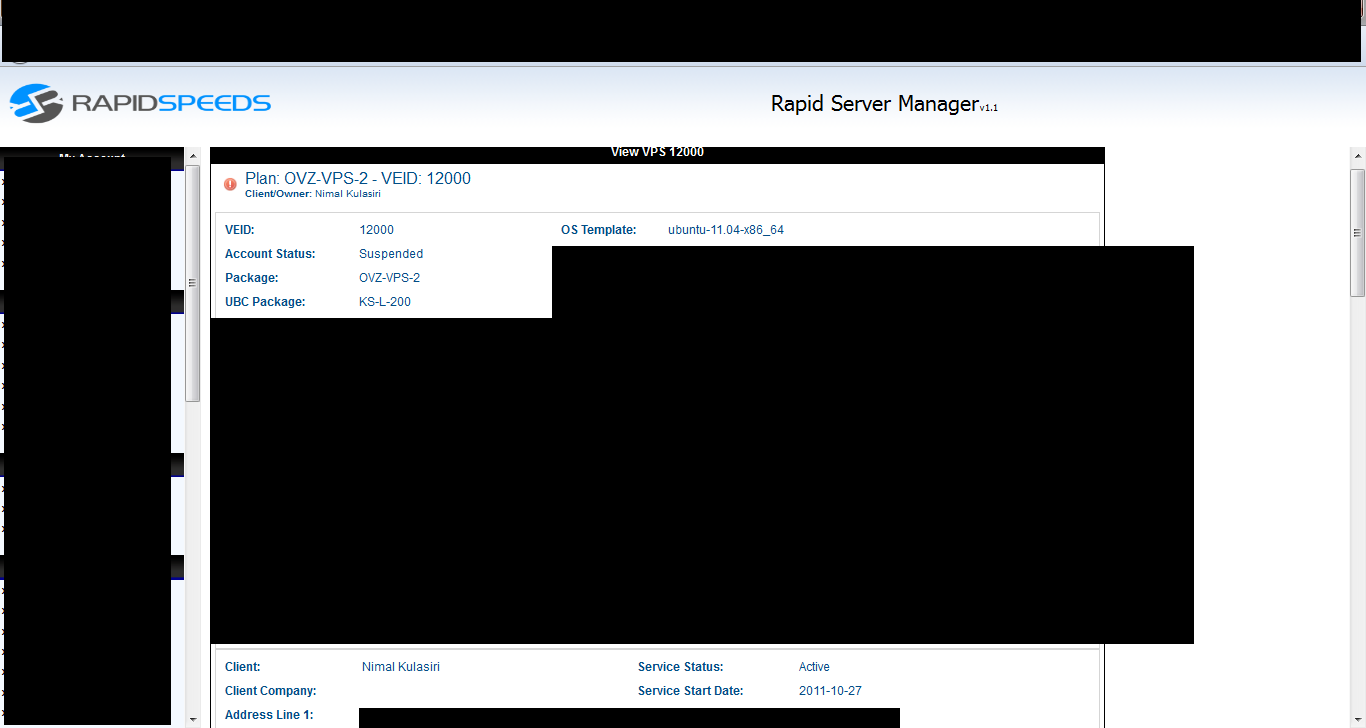The image size is (1366, 728).
Task: Click the ubuntu-11.04-x86_64 OS Template value
Action: point(726,230)
